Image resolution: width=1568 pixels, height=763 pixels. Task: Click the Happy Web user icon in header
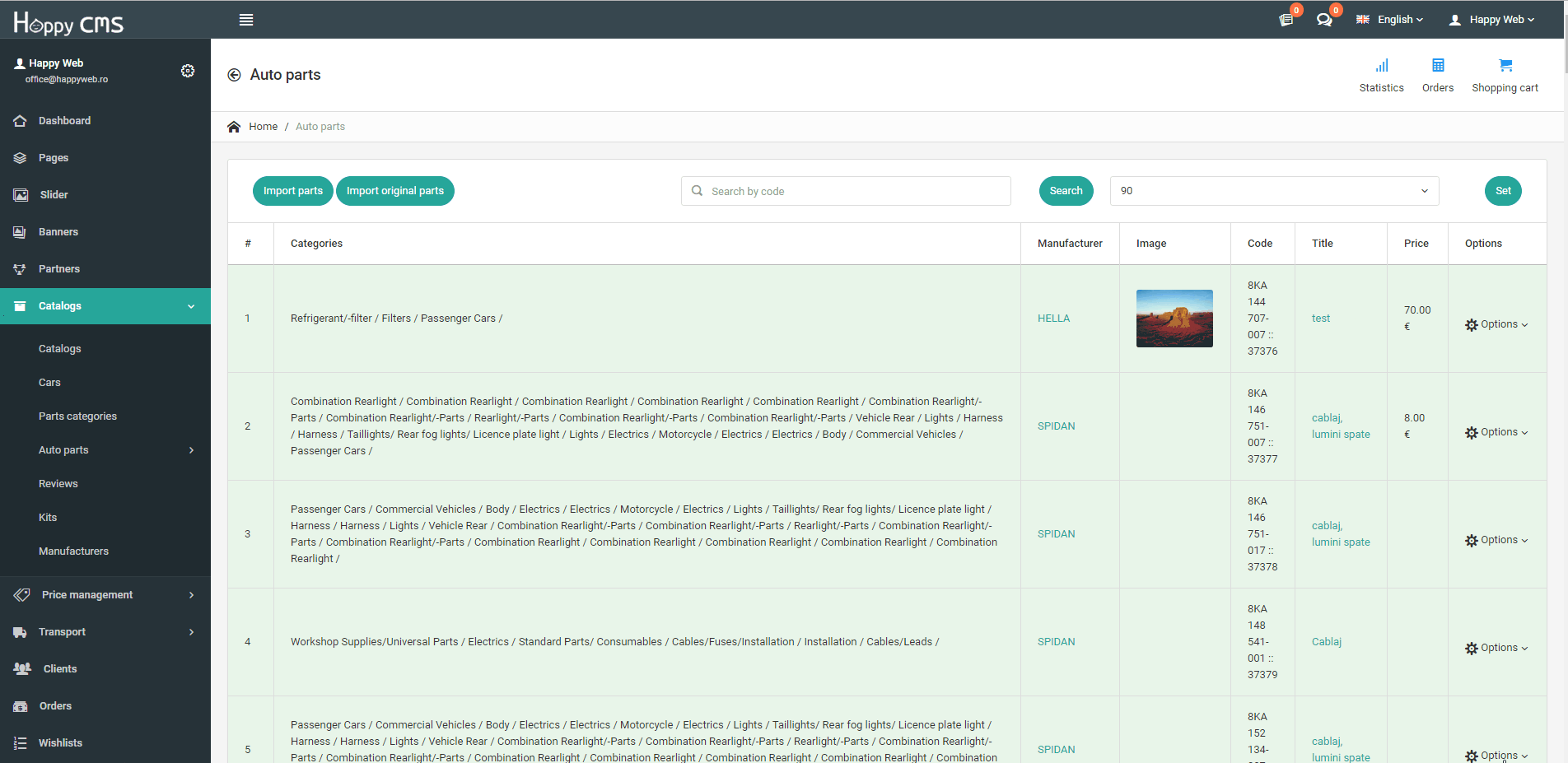pos(1455,20)
